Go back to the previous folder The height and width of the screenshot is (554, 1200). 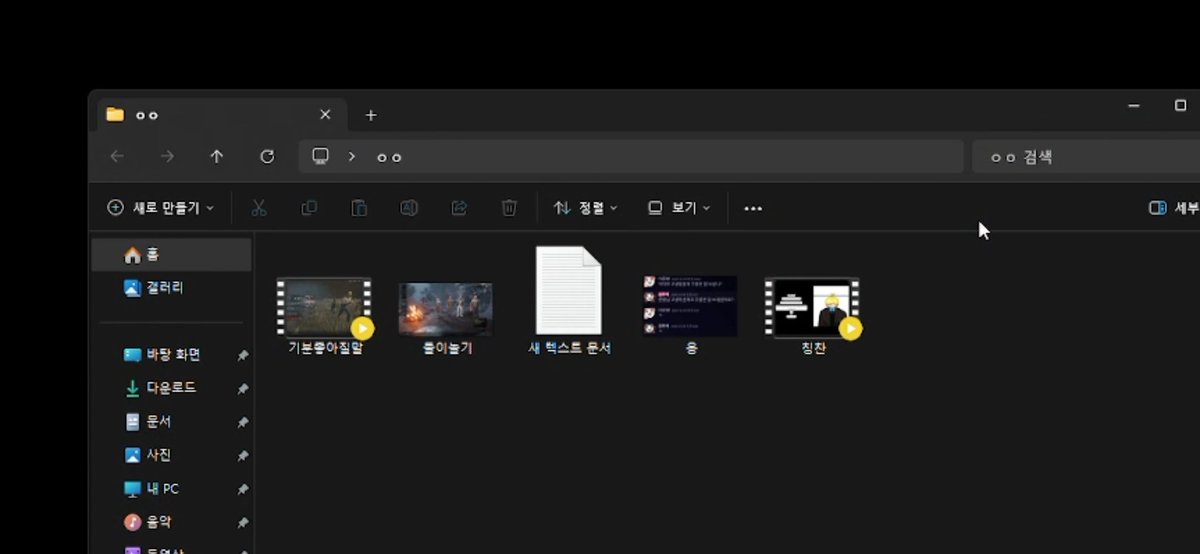point(117,156)
